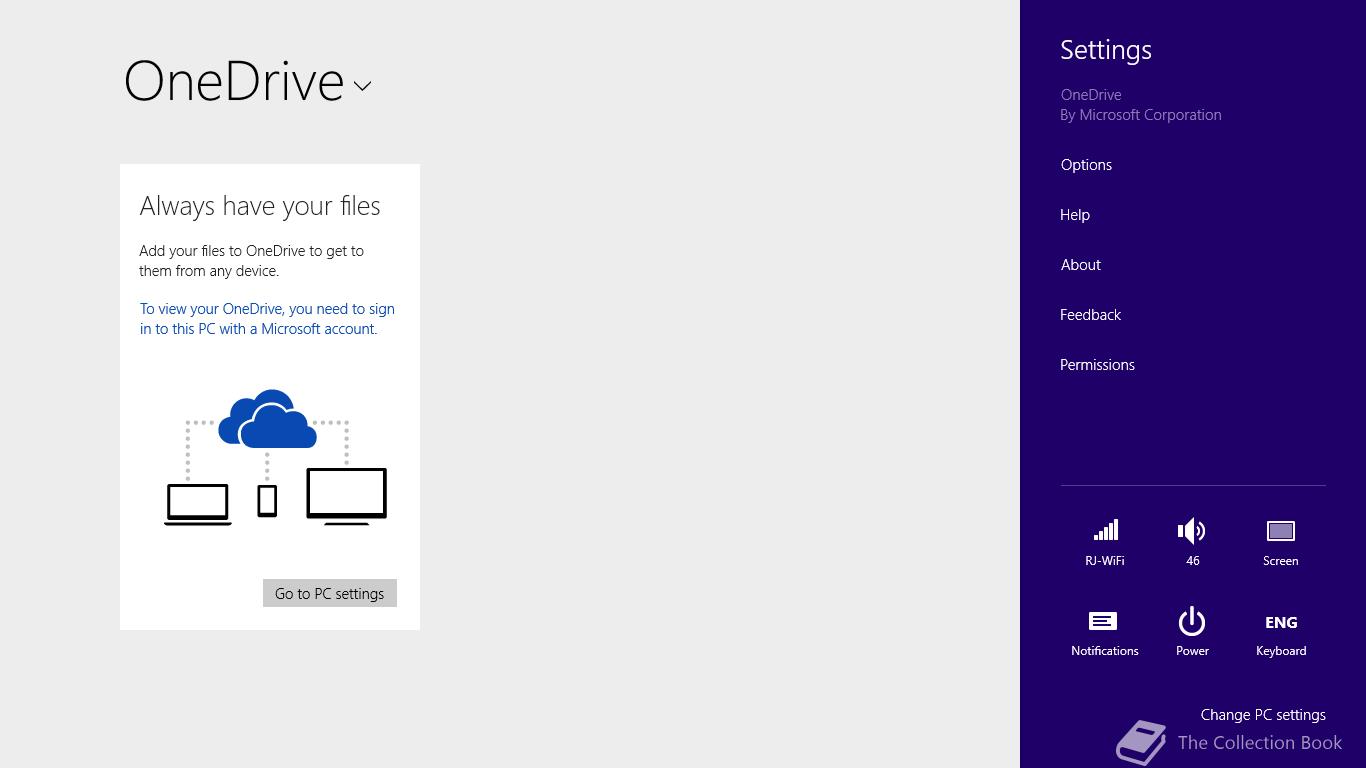Screen dimensions: 1366x768
Task: Open the RJ-WiFi network icon
Action: [x=1105, y=542]
